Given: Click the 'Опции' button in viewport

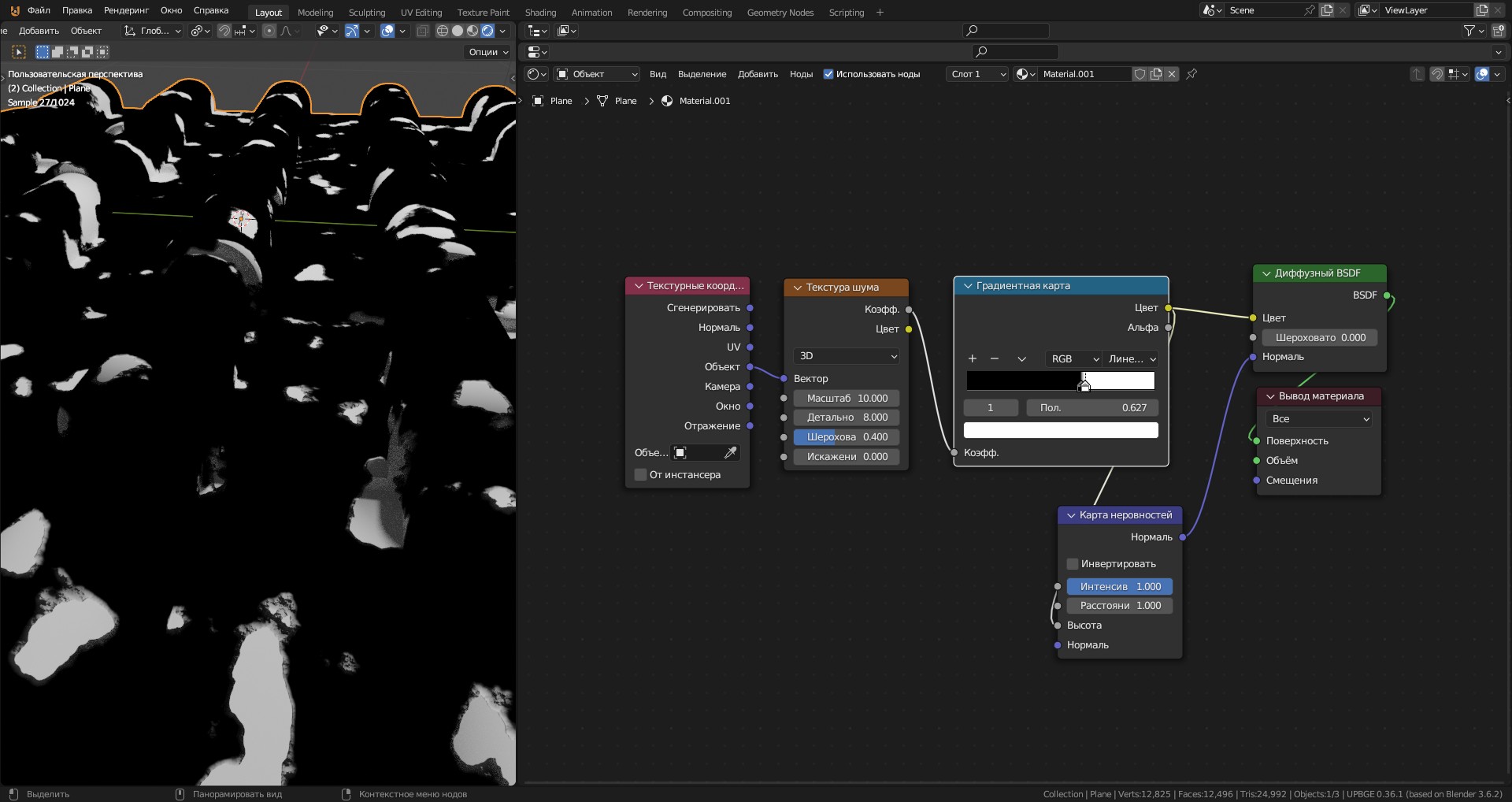Looking at the screenshot, I should coord(488,52).
